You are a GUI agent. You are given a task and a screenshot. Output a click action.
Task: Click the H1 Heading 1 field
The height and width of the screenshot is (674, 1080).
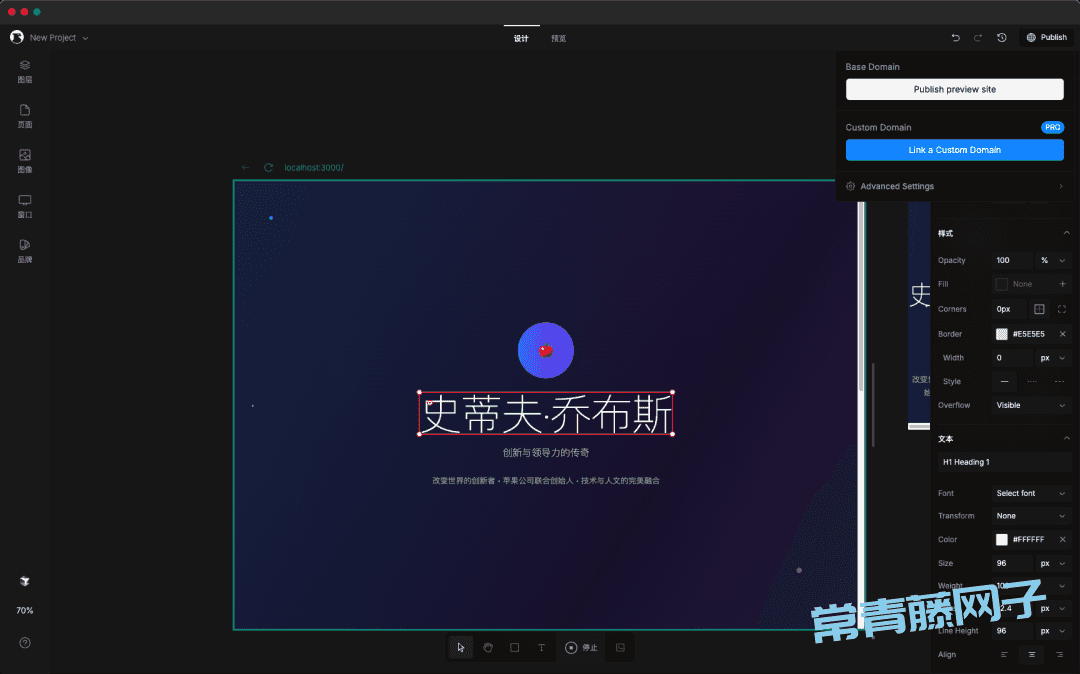coord(1004,462)
